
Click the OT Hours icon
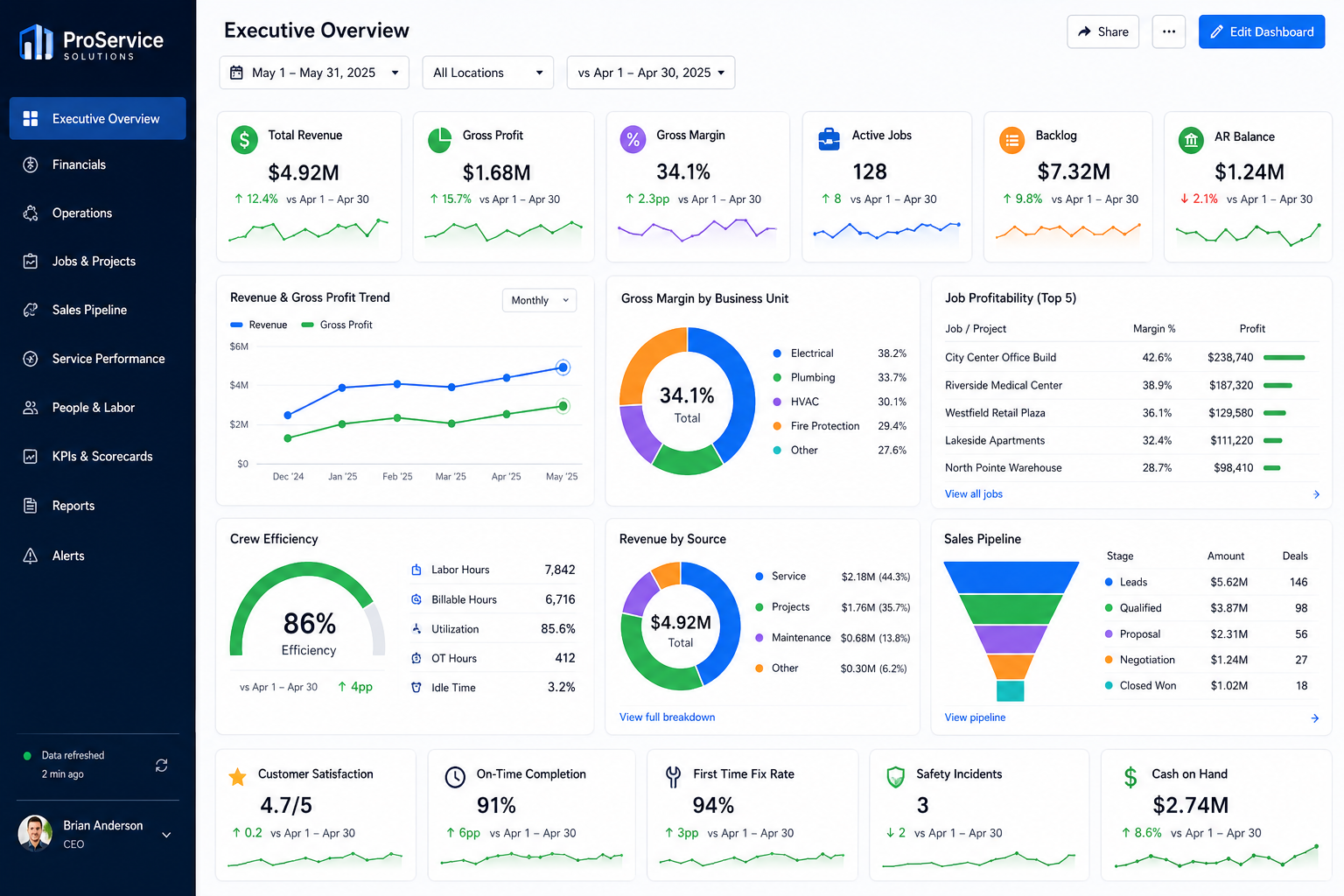coord(416,658)
